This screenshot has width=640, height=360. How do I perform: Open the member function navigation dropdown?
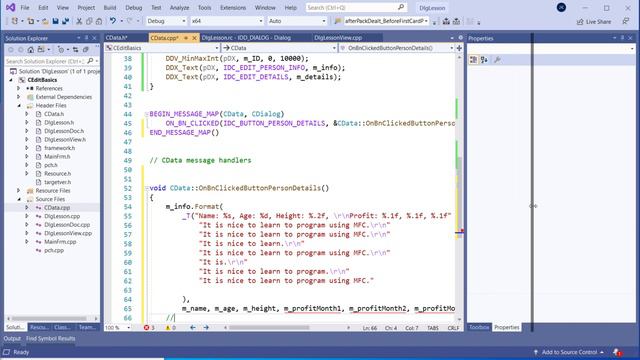[x=397, y=48]
